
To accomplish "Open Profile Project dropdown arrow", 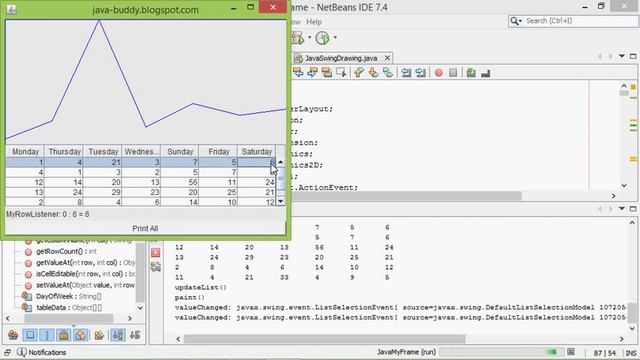I will tap(335, 38).
